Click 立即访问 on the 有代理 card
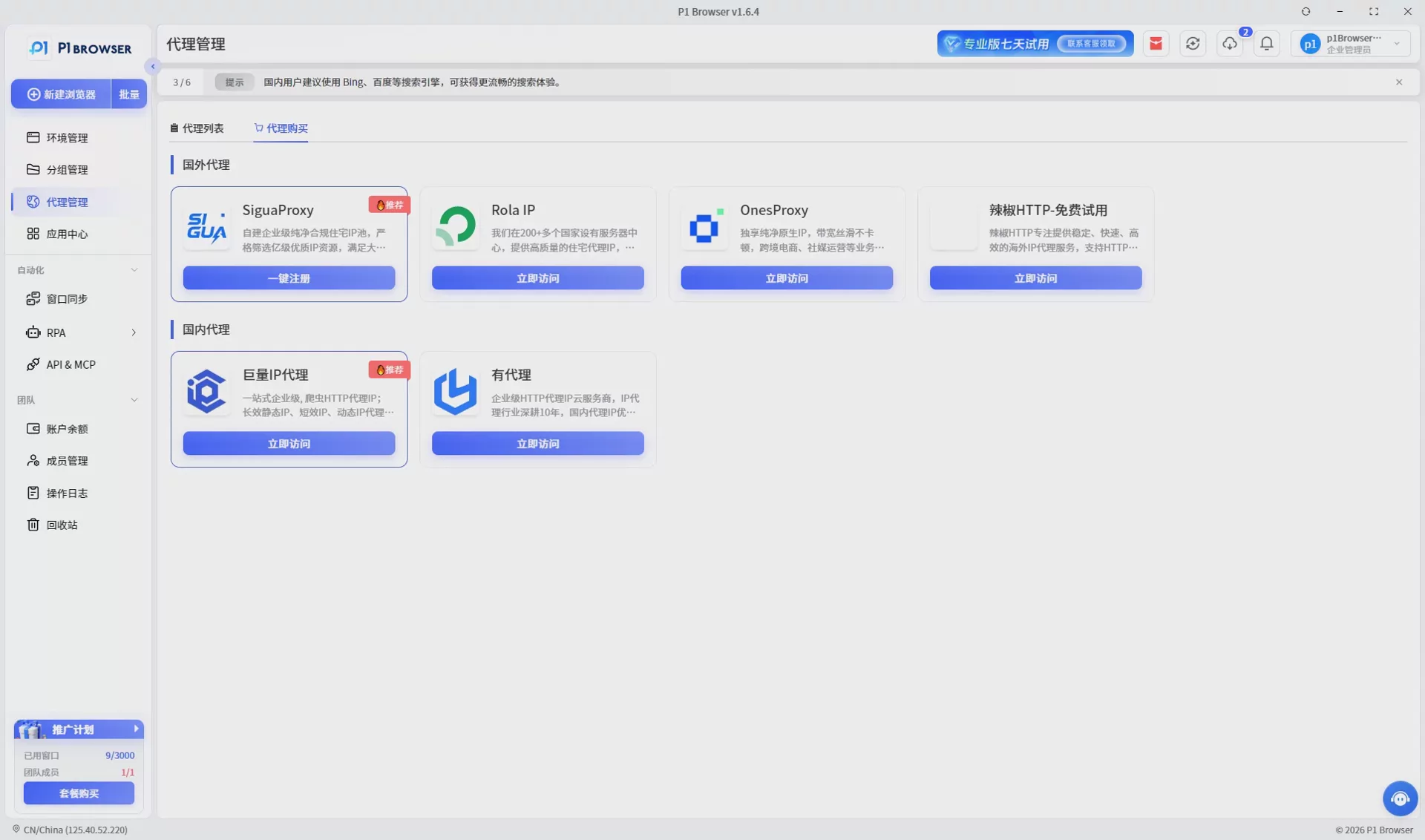The height and width of the screenshot is (840, 1425). pyautogui.click(x=538, y=444)
